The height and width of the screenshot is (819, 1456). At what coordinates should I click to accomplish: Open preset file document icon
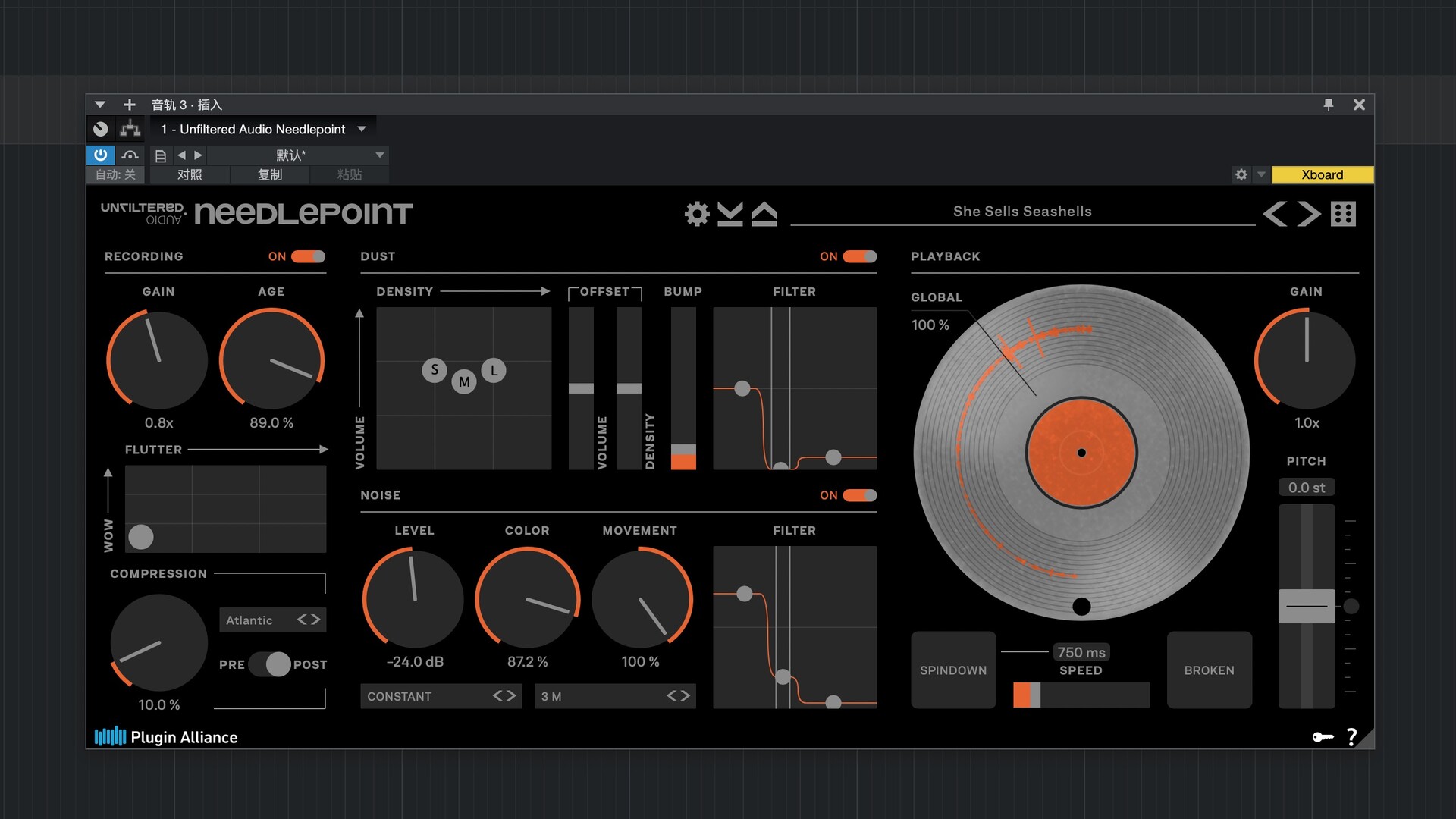pos(160,155)
